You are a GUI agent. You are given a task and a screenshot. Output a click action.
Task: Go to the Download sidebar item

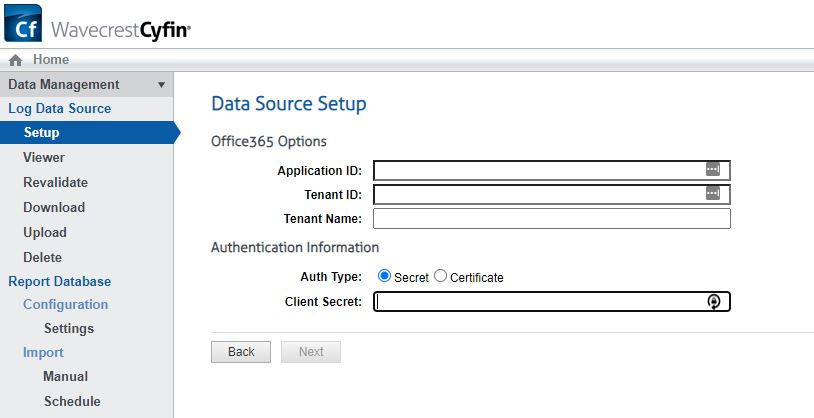54,207
